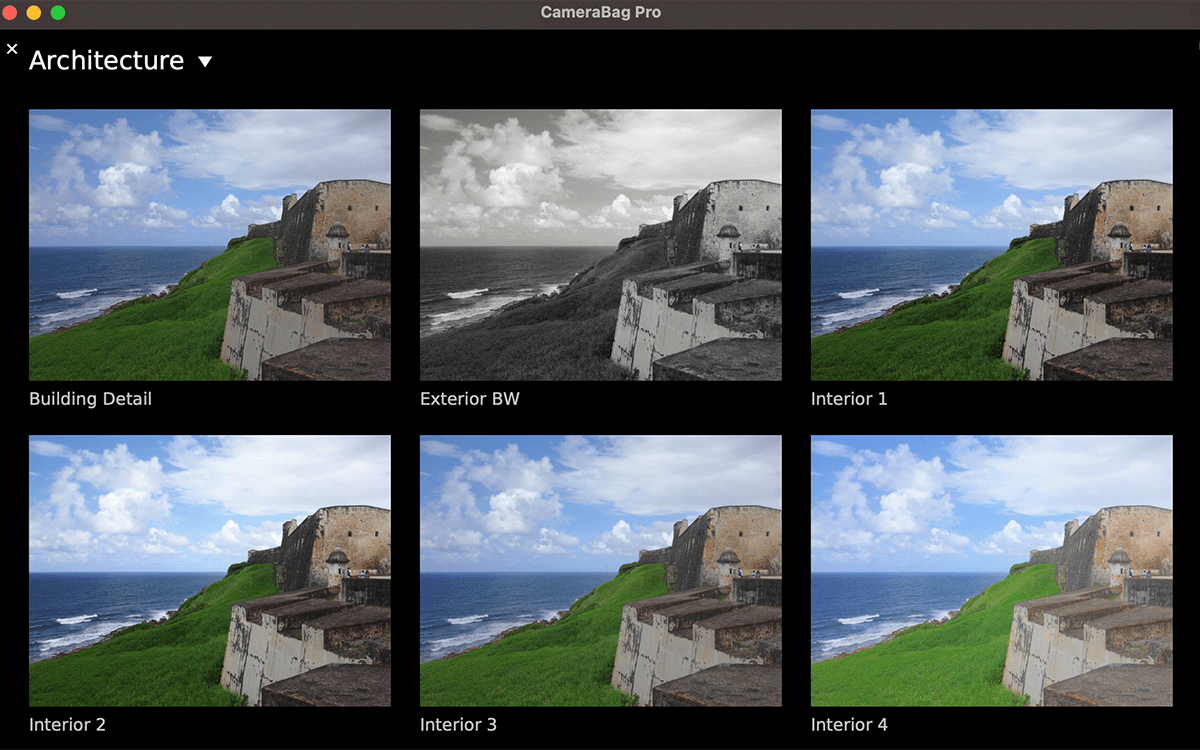This screenshot has height=750, width=1200.
Task: Apply the Exterior BW black-and-white thumbnail
Action: tap(601, 245)
